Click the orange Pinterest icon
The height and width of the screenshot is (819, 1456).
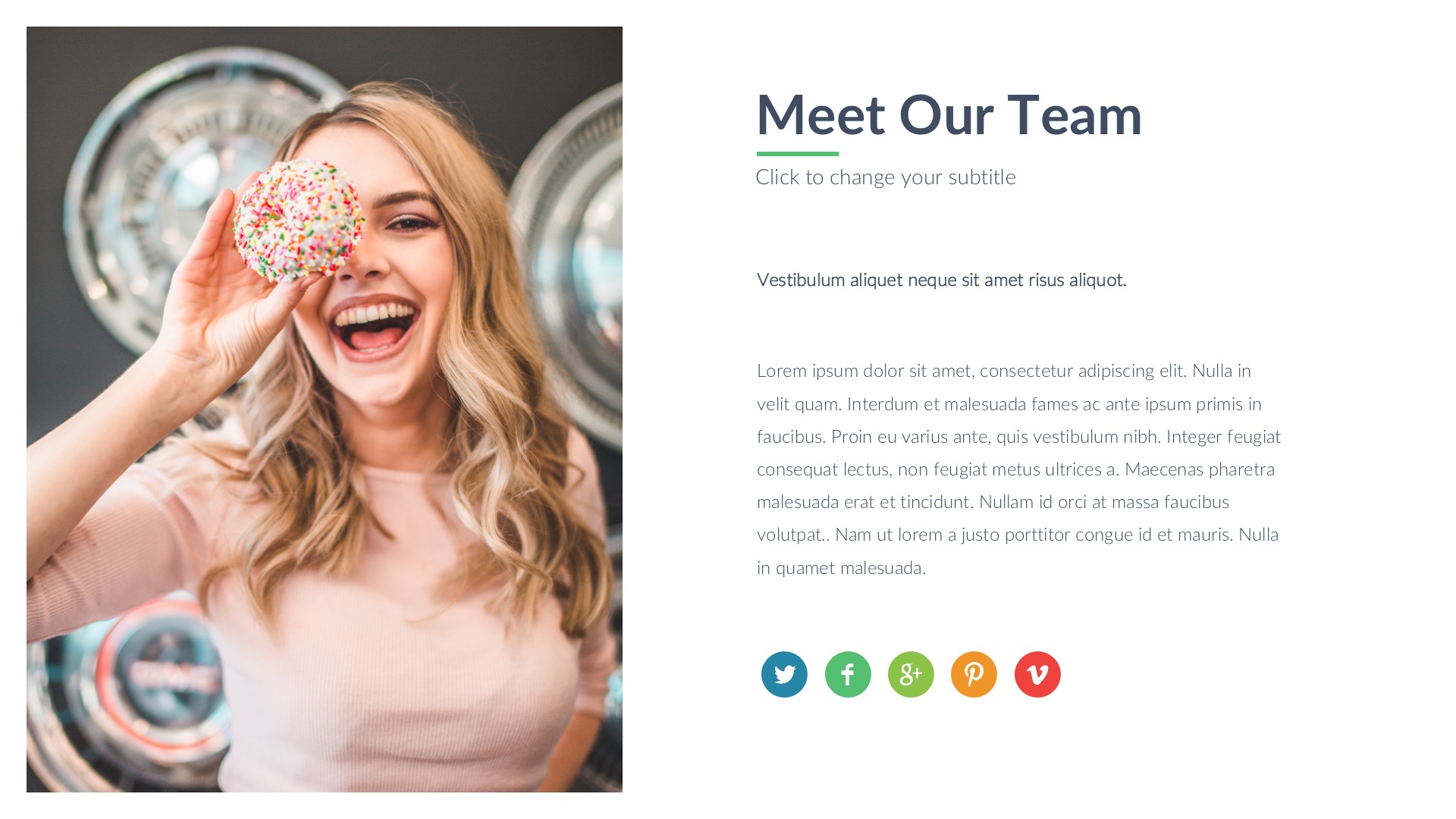click(x=974, y=674)
